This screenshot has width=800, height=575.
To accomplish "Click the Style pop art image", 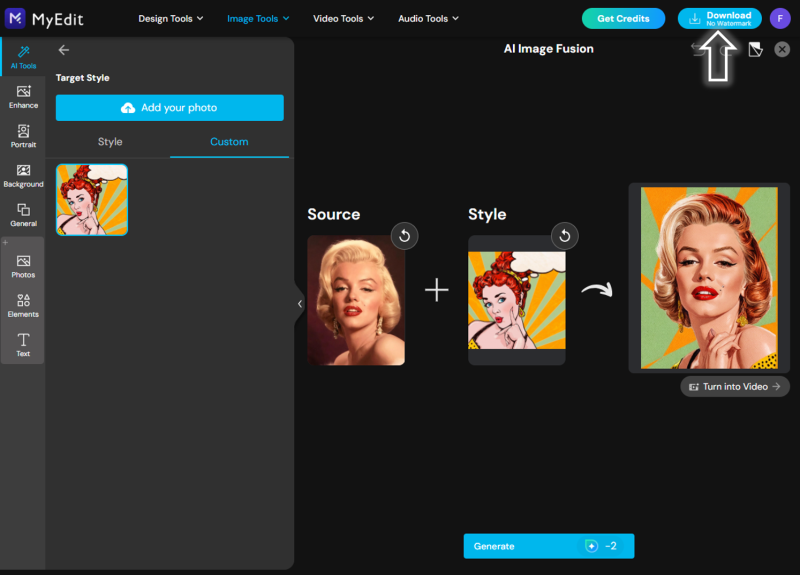I will tap(517, 300).
